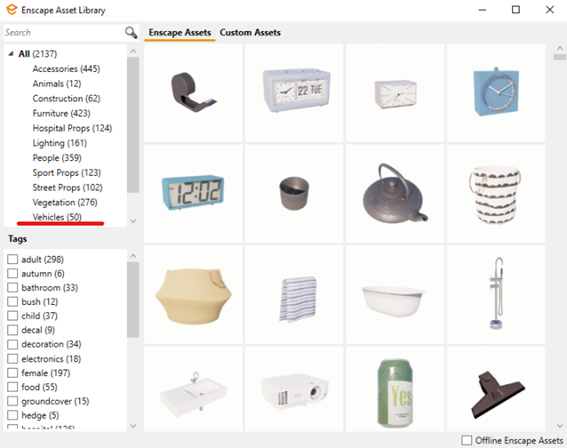
Task: Select the tape dispenser asset thumbnail
Action: (193, 93)
